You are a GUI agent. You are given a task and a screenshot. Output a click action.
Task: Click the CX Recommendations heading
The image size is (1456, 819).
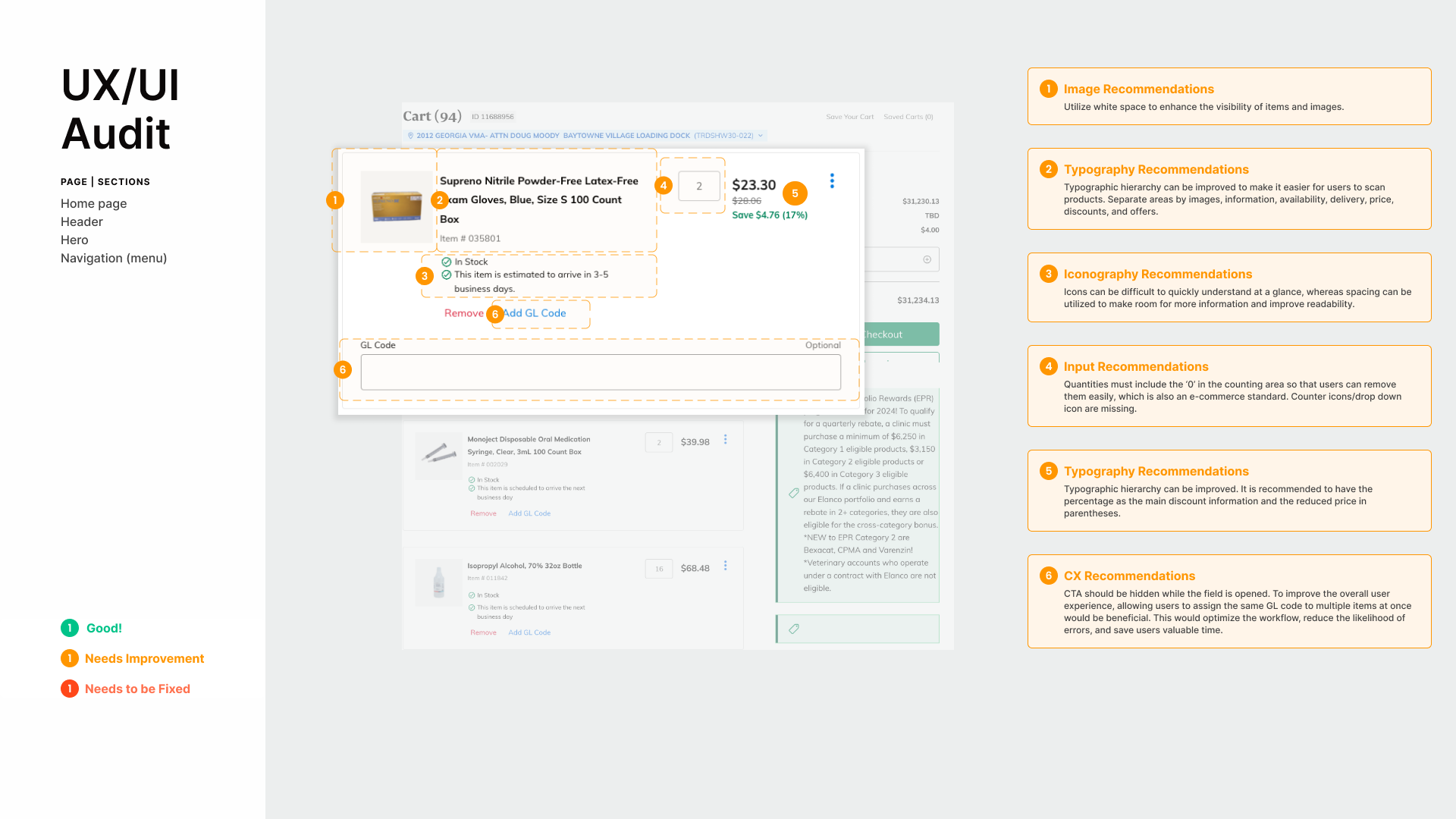(1129, 576)
